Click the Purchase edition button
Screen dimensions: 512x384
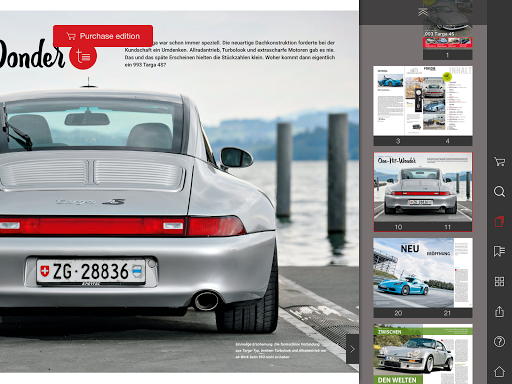pyautogui.click(x=103, y=36)
